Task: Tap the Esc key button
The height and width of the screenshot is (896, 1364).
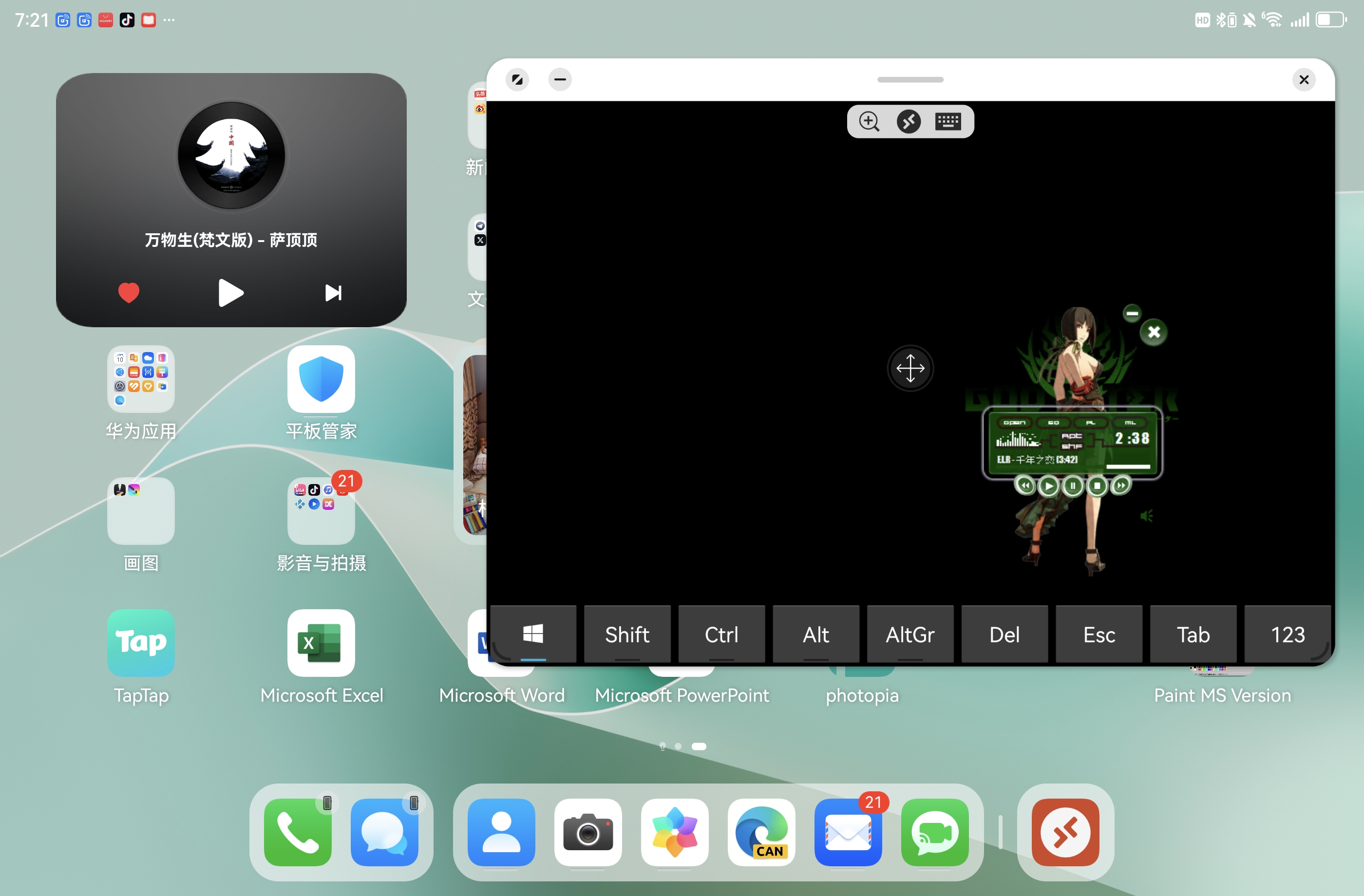Action: [1099, 634]
